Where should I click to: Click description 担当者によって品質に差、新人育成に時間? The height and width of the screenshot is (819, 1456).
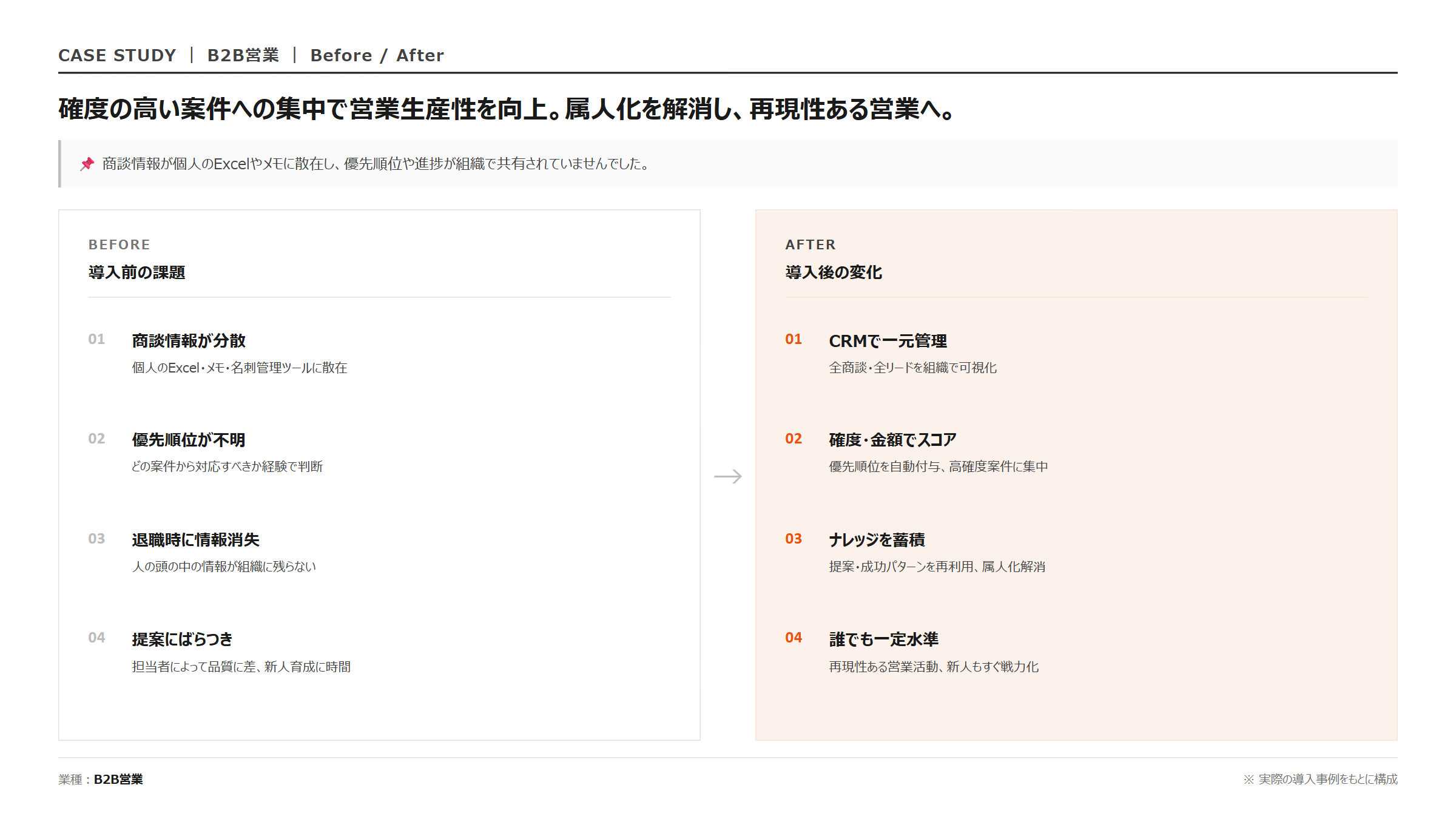241,667
